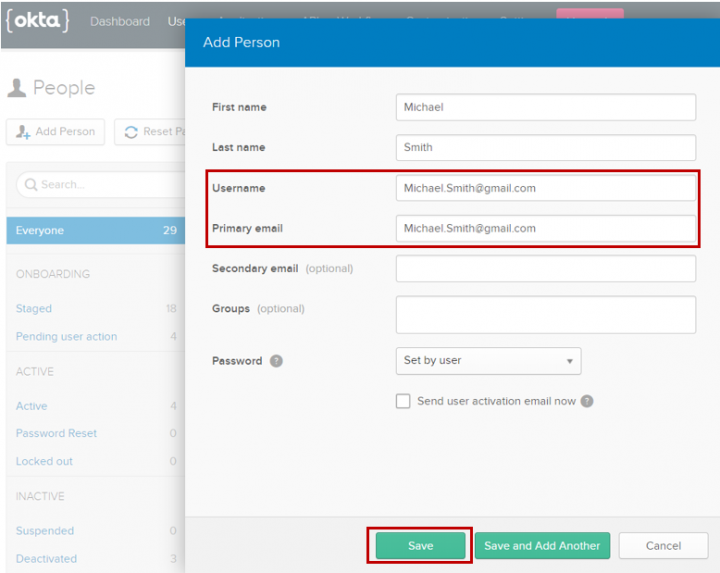Click the search magnifier icon
The width and height of the screenshot is (720, 573).
click(30, 184)
